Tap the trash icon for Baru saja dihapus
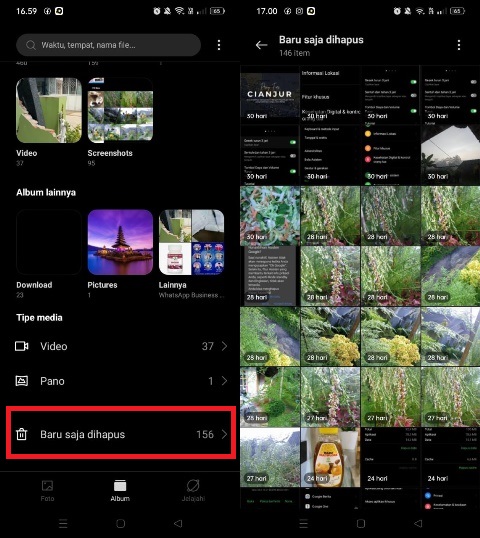 [x=21, y=434]
